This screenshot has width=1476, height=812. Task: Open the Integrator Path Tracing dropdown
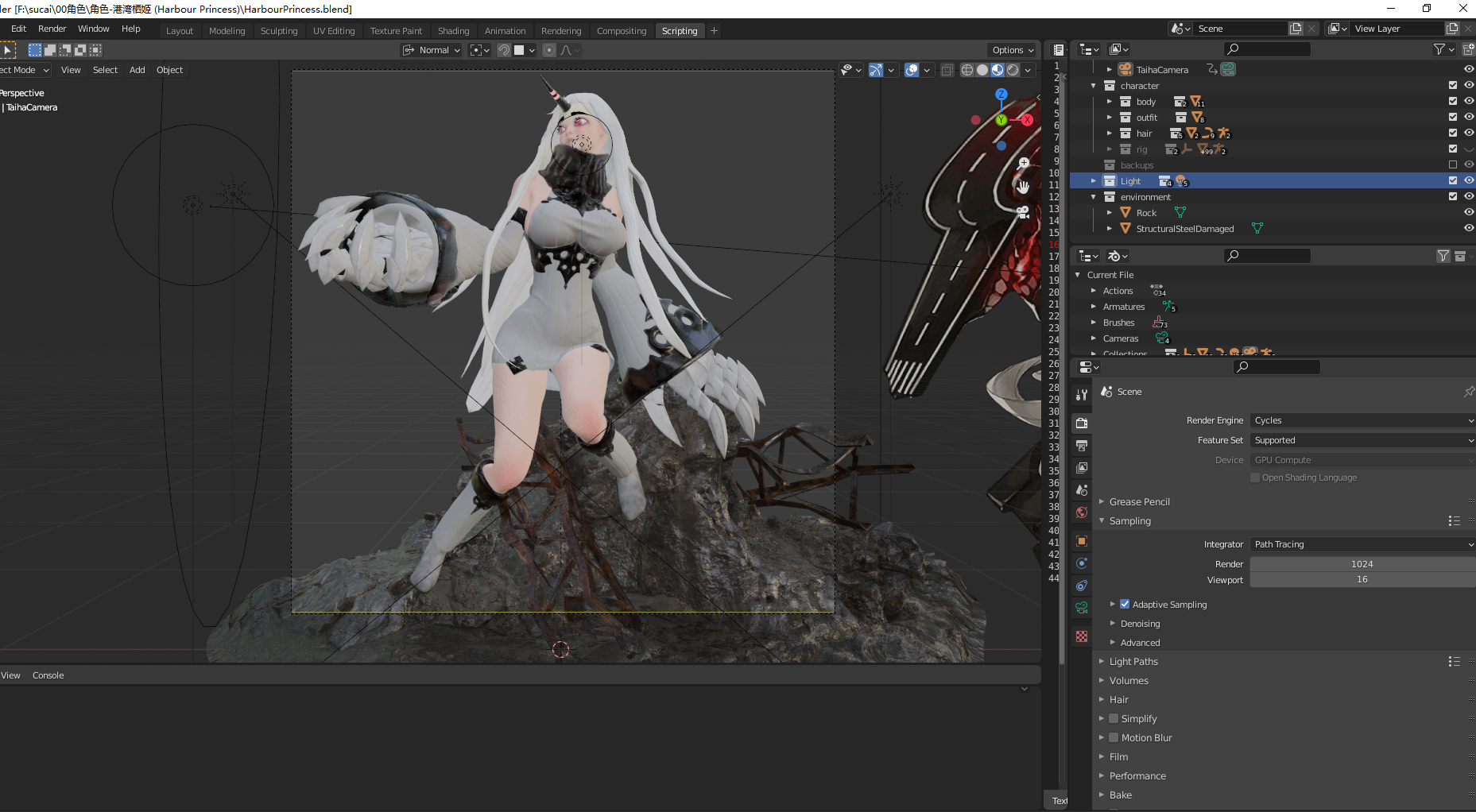point(1362,544)
